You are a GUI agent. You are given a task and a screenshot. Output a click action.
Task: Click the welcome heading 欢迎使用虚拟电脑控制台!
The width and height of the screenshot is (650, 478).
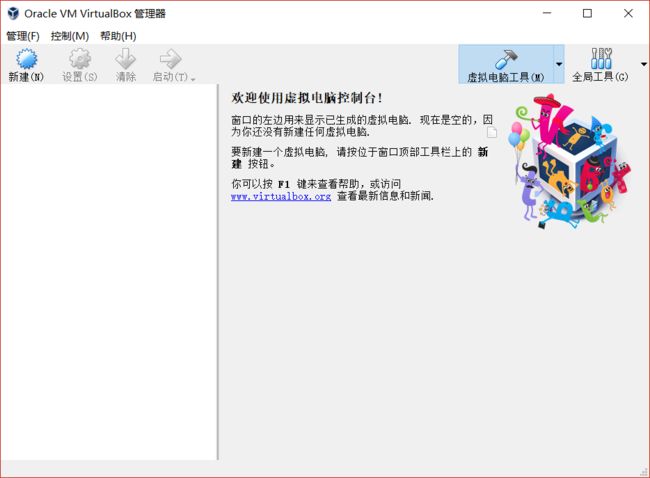307,98
